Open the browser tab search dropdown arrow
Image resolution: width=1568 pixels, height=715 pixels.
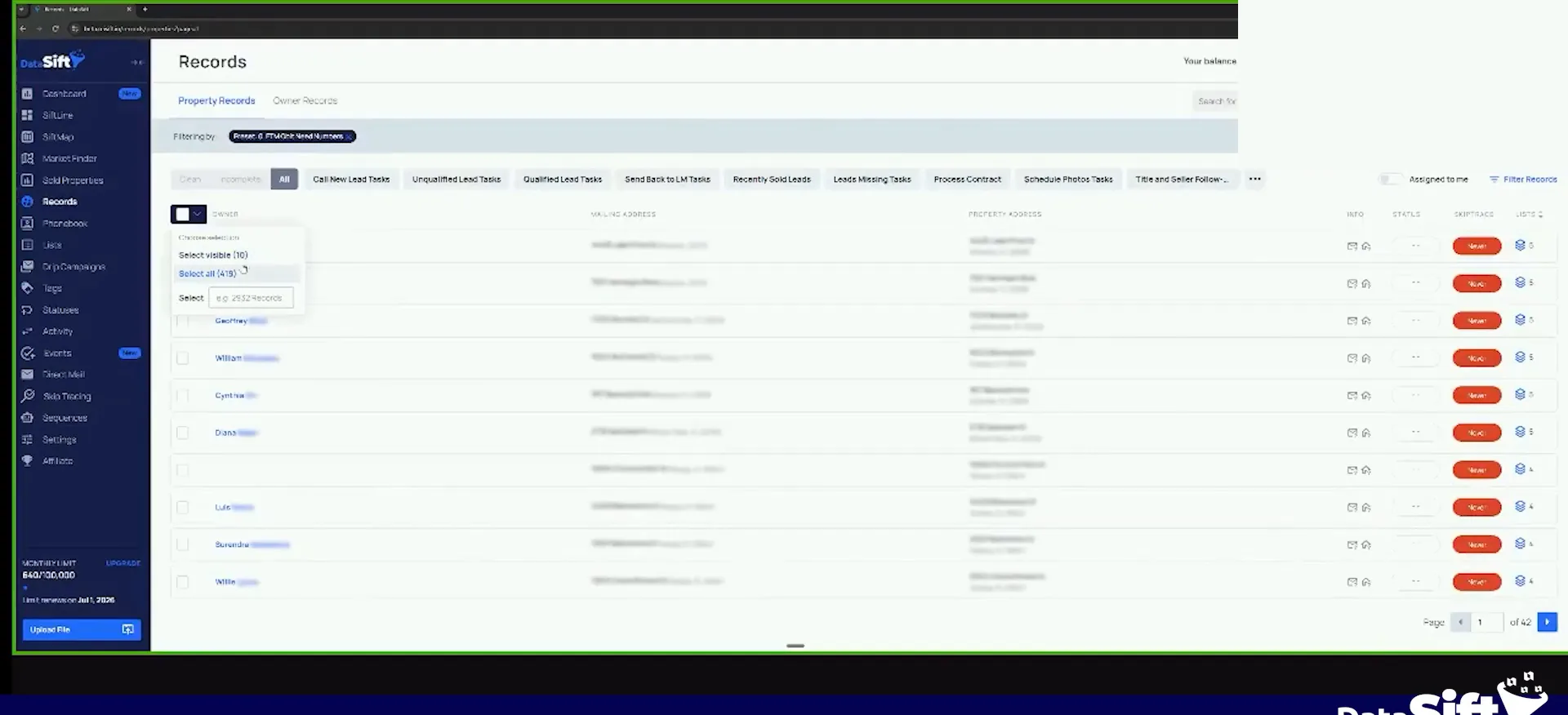point(22,10)
